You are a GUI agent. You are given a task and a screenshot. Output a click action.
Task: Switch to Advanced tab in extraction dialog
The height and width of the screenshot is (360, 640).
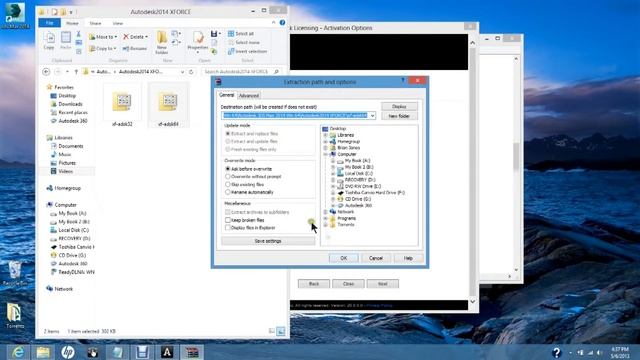pos(249,96)
